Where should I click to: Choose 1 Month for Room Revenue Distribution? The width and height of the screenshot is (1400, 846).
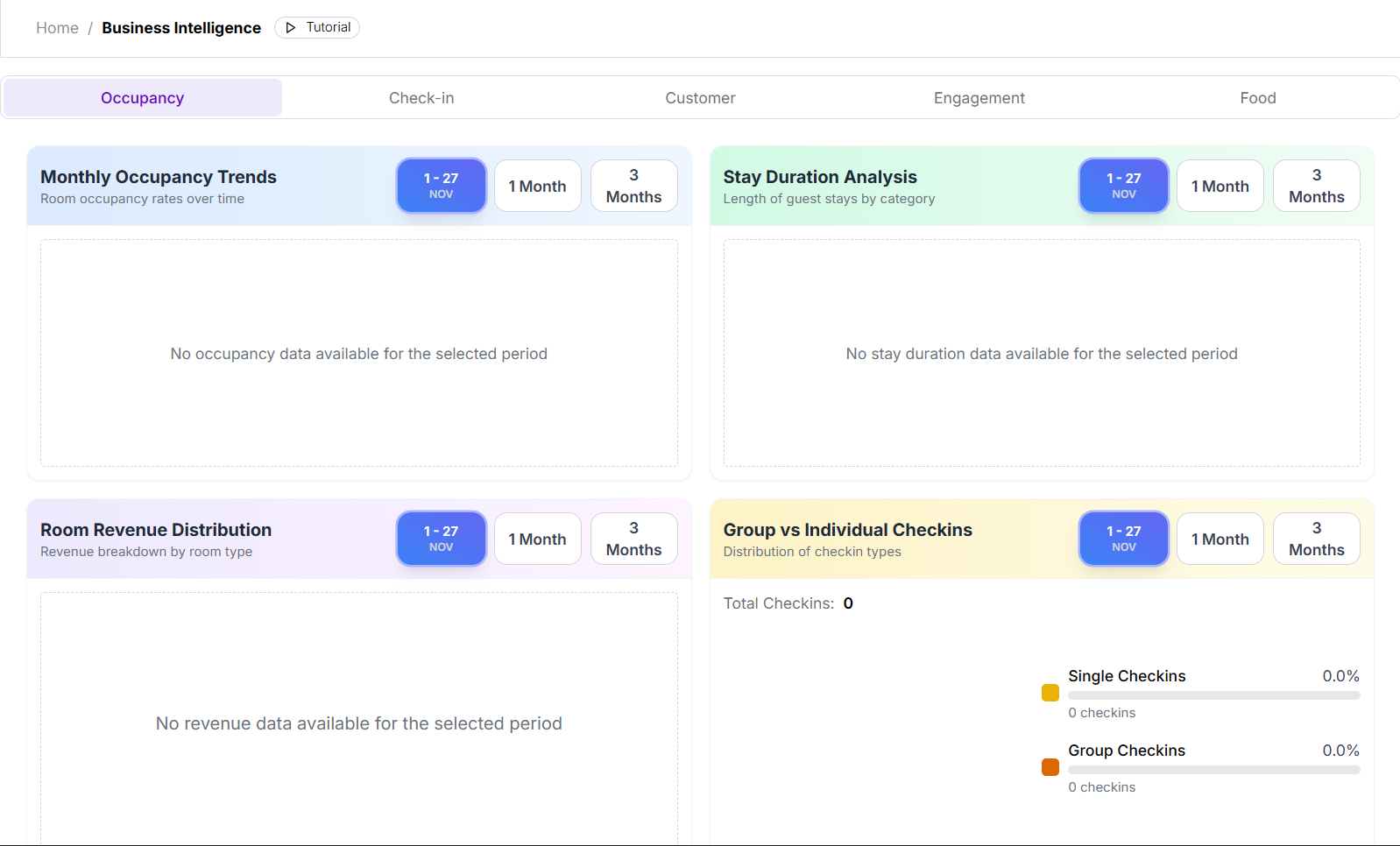(x=537, y=539)
